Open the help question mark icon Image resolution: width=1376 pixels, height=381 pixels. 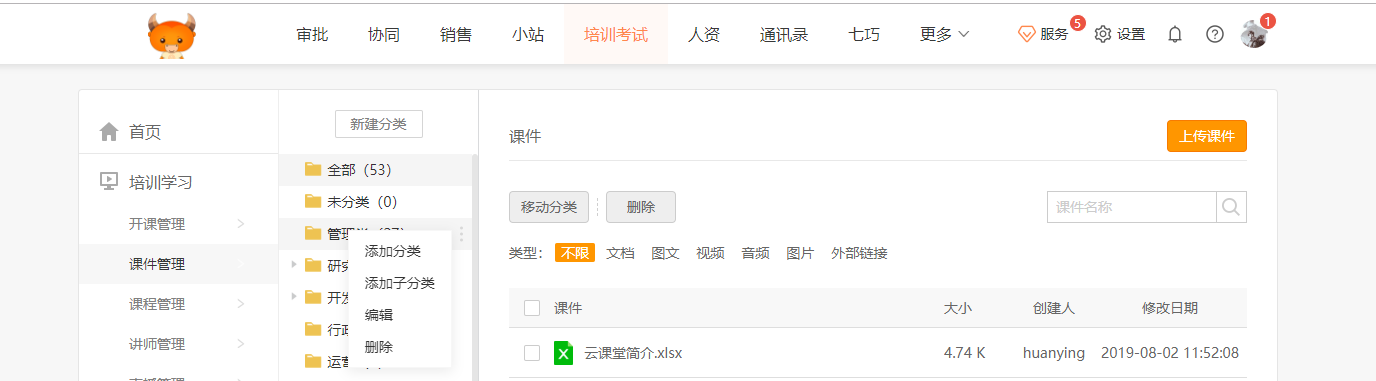(x=1215, y=34)
